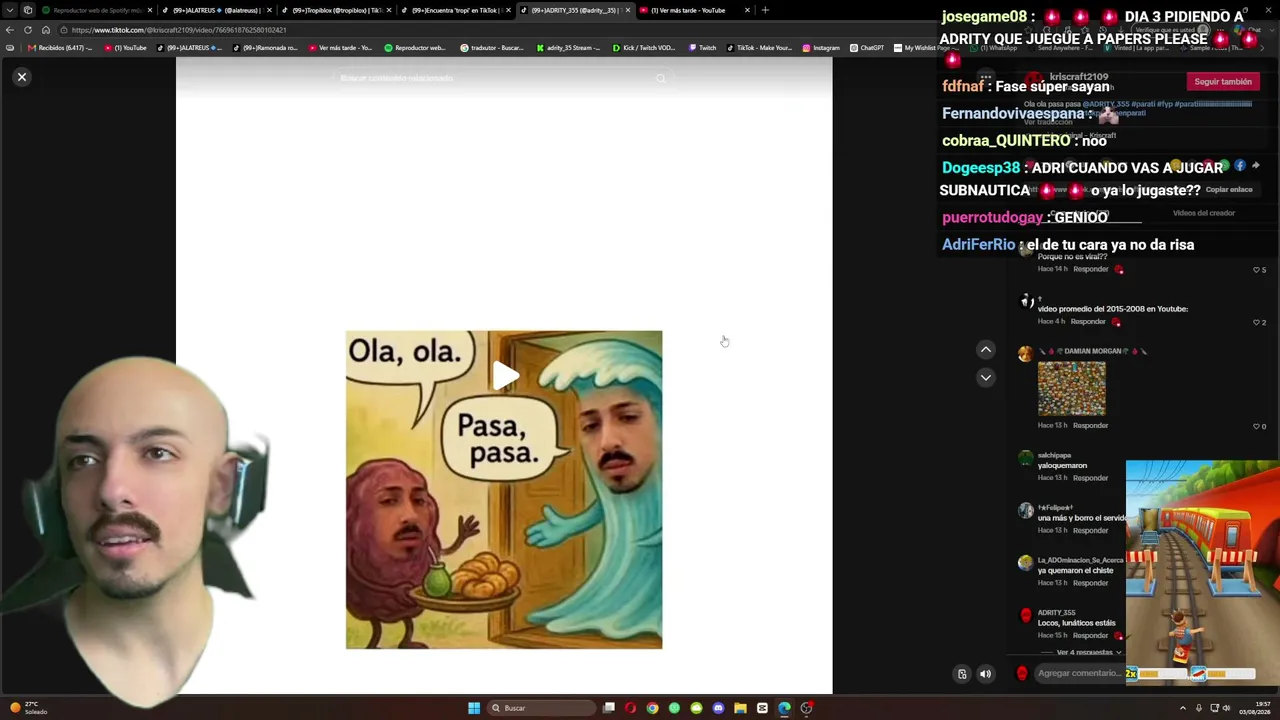Image resolution: width=1280 pixels, height=720 pixels.
Task: Go to the next video
Action: pyautogui.click(x=986, y=377)
